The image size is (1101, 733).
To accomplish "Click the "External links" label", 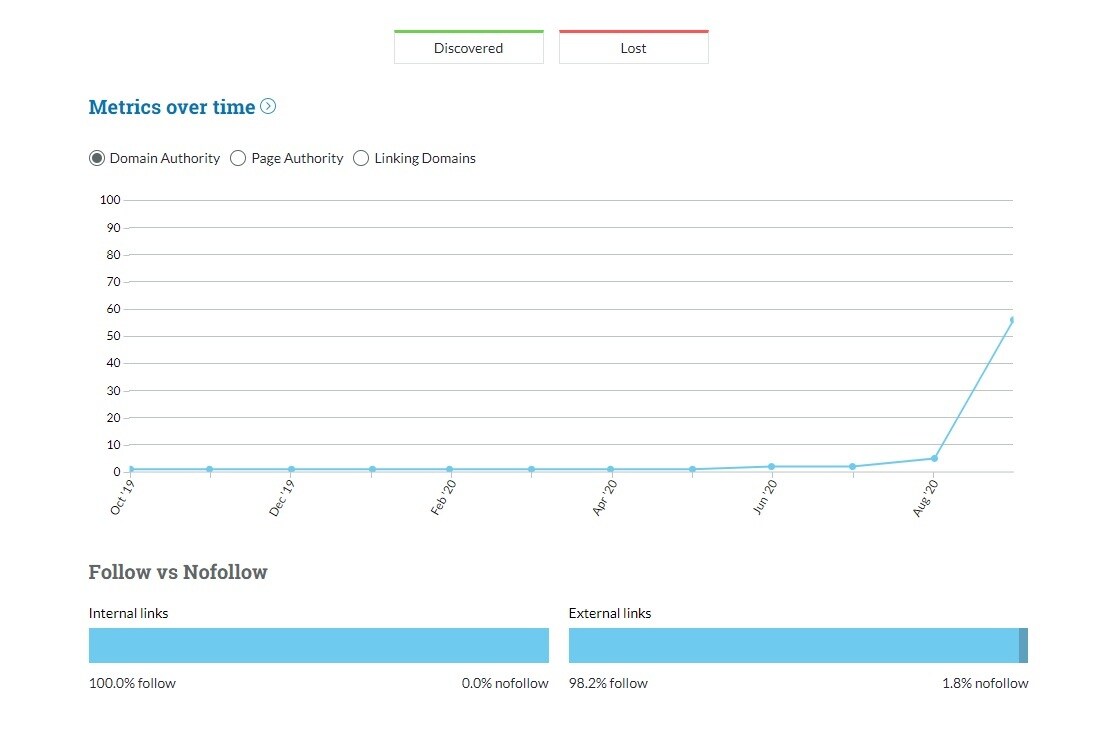I will 610,613.
